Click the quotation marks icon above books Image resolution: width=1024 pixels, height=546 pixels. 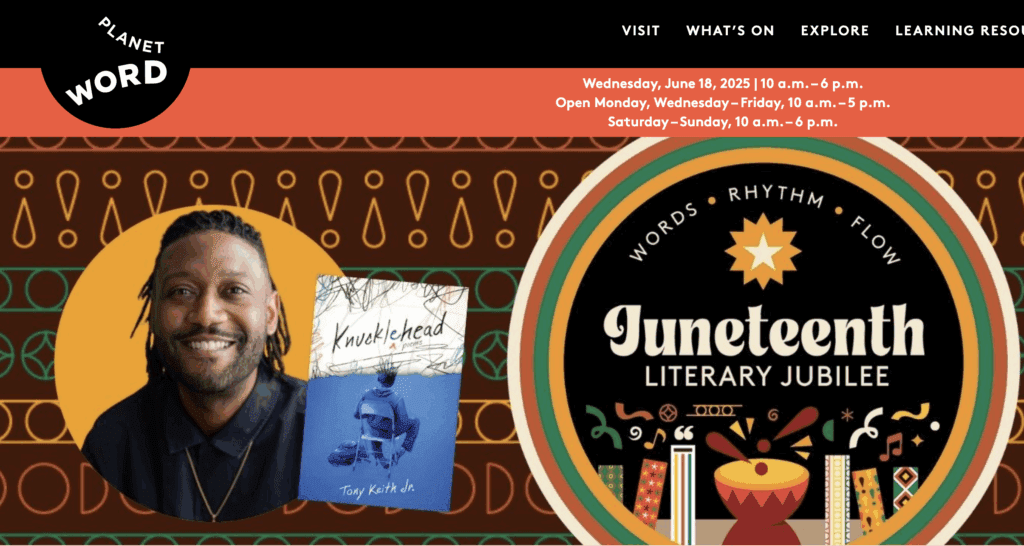pyautogui.click(x=683, y=433)
